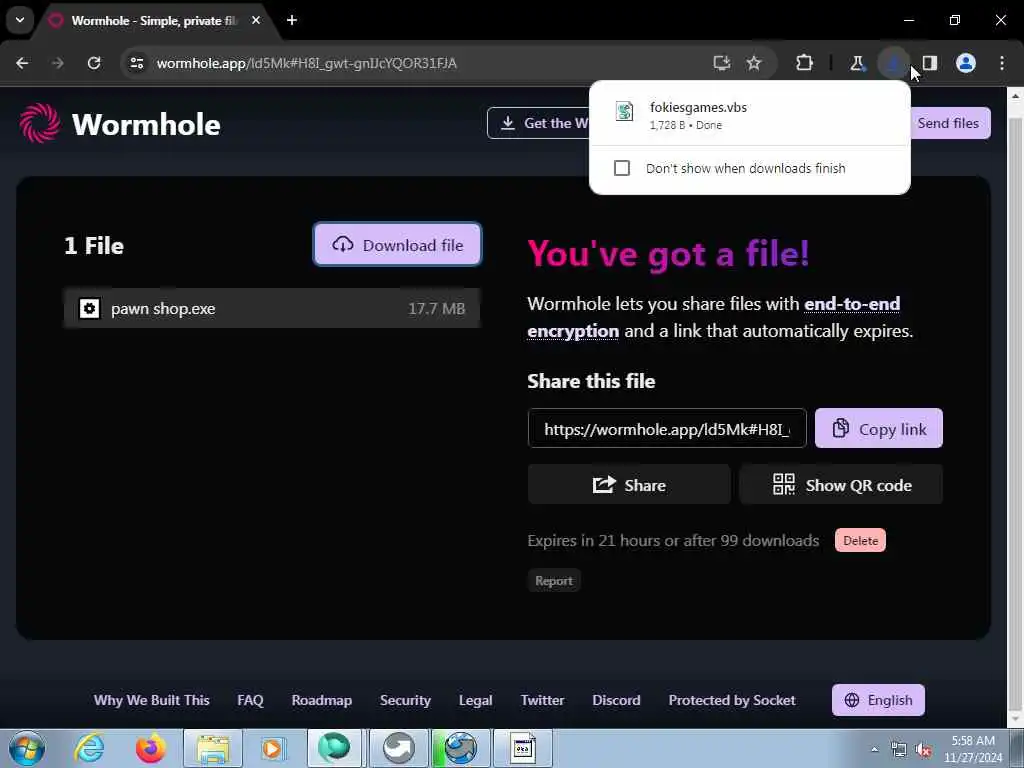This screenshot has height=768, width=1024.
Task: Click the Report button
Action: (554, 581)
